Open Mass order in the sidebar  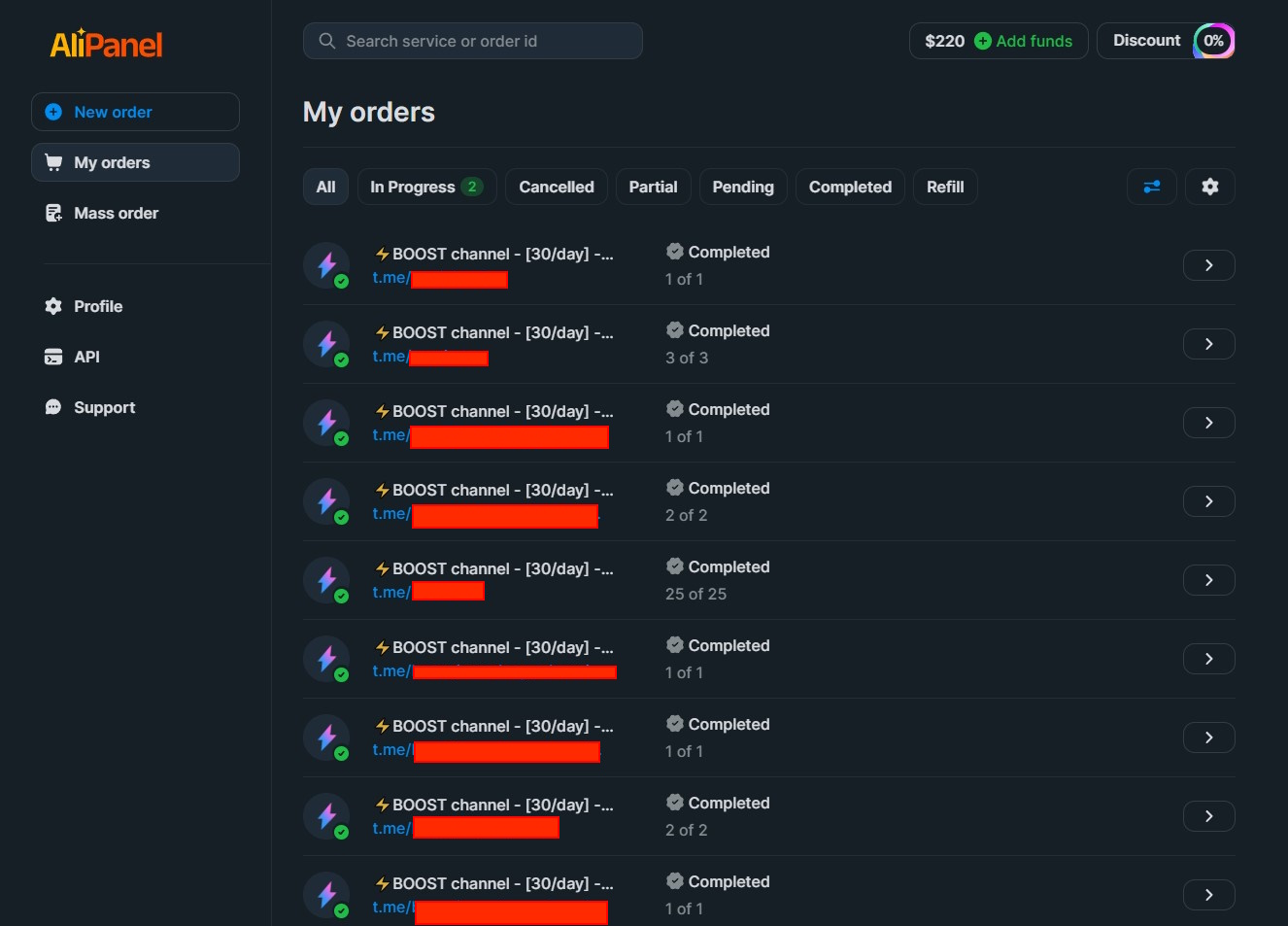click(116, 213)
